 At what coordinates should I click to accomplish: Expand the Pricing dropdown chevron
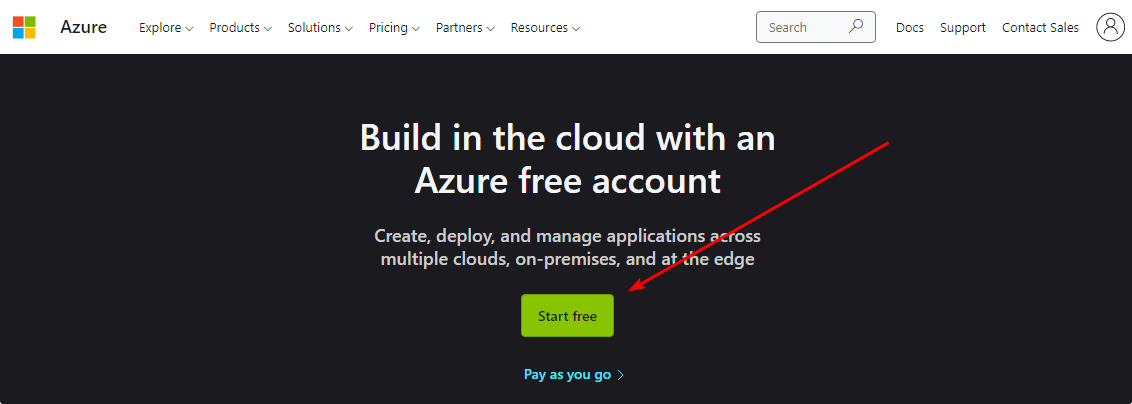(x=415, y=29)
